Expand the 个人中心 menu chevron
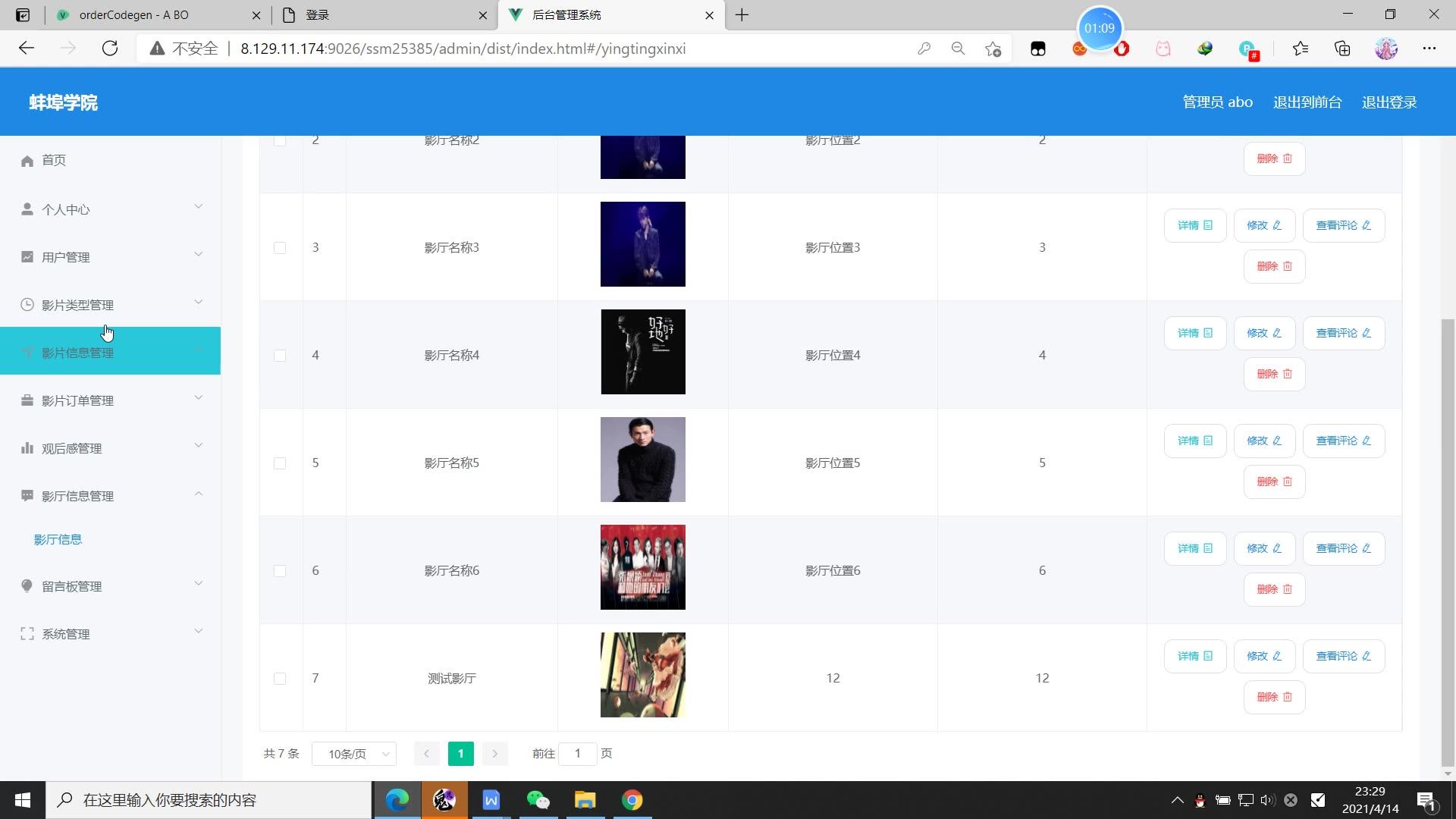This screenshot has width=1456, height=819. click(x=199, y=207)
